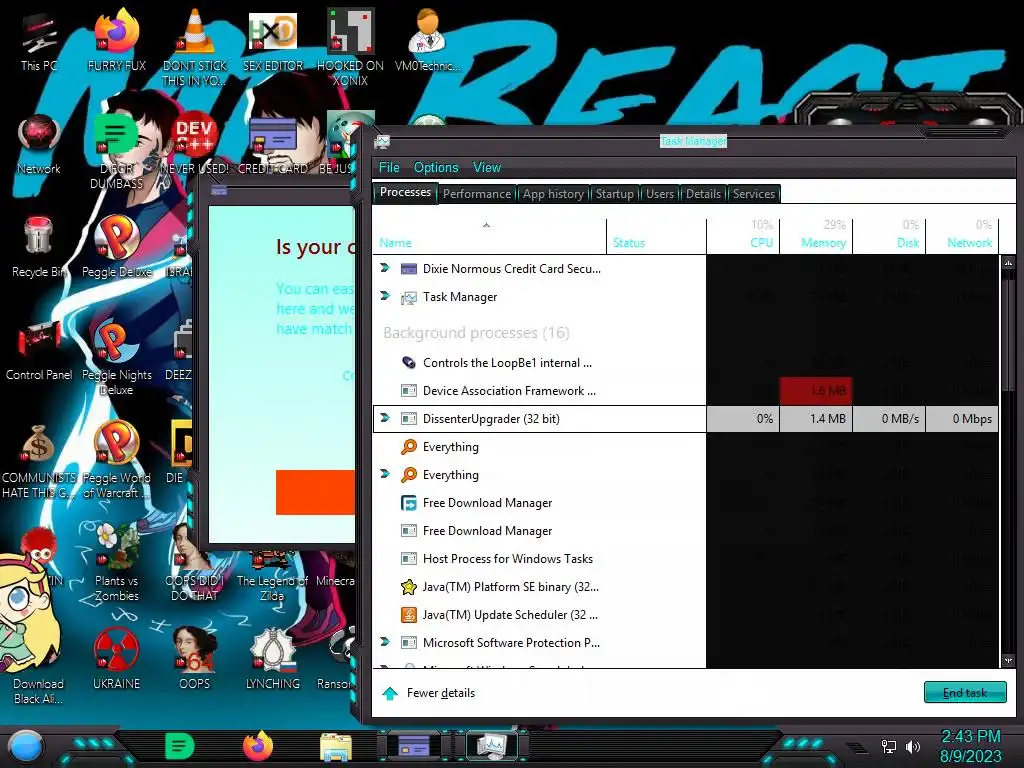Open green chat app on taskbar
1024x768 pixels.
(x=180, y=746)
